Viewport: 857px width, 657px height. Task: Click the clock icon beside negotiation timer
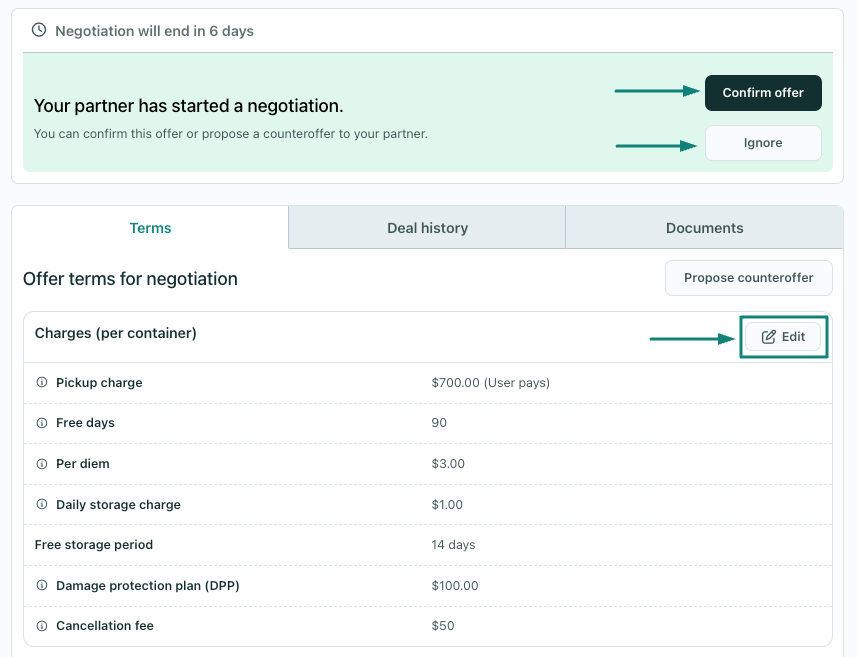(39, 31)
